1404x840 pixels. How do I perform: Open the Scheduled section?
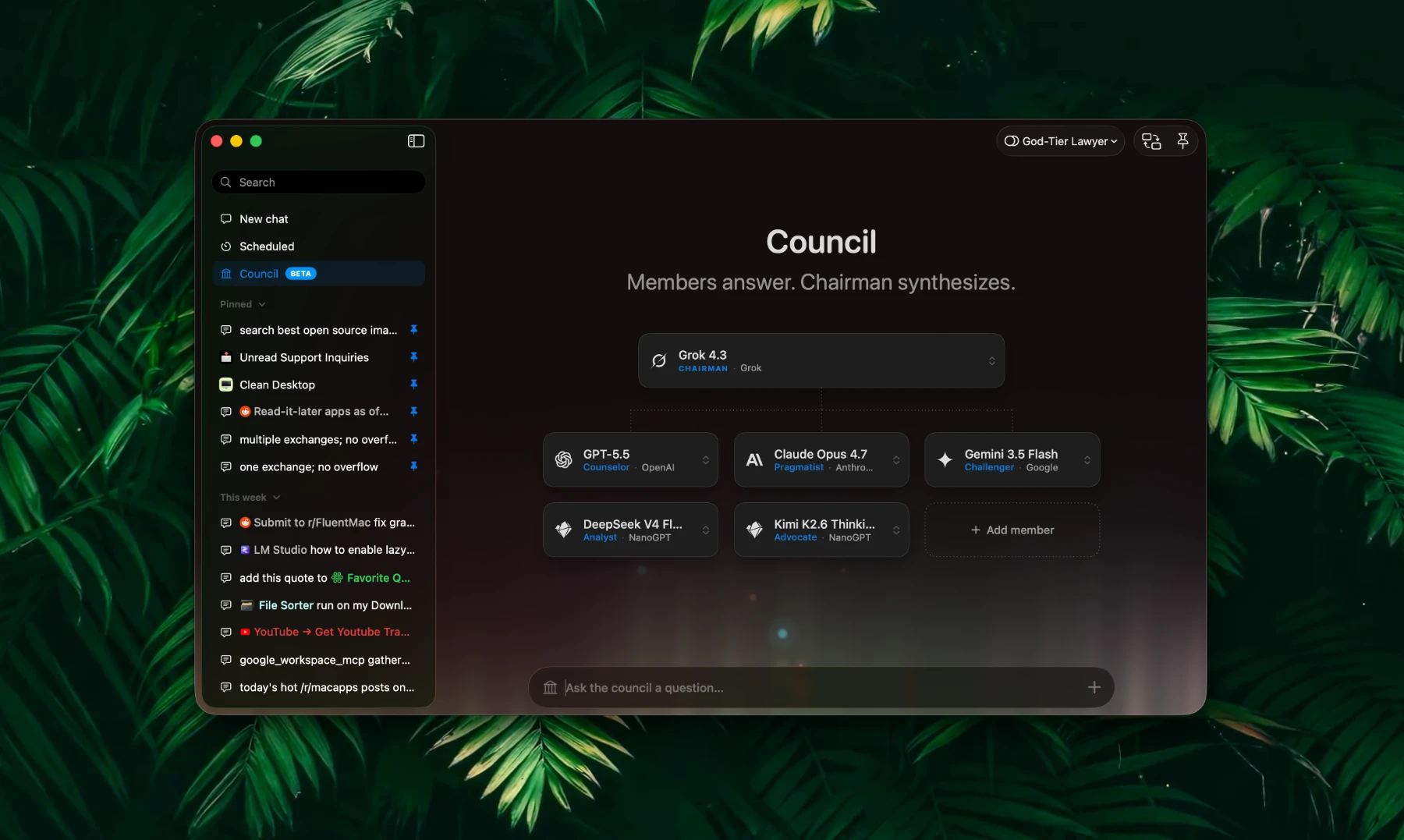pos(318,246)
